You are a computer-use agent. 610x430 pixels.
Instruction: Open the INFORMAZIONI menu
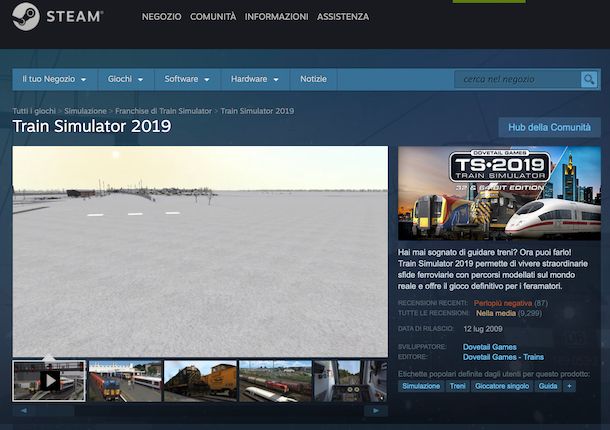(276, 17)
